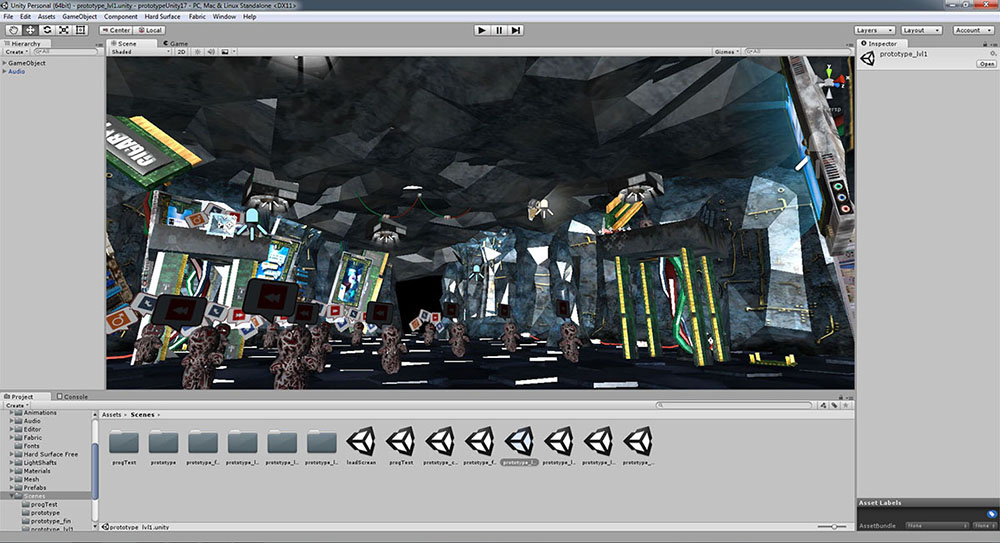Toggle 2D mode in Scene view
1000x543 pixels.
(181, 51)
